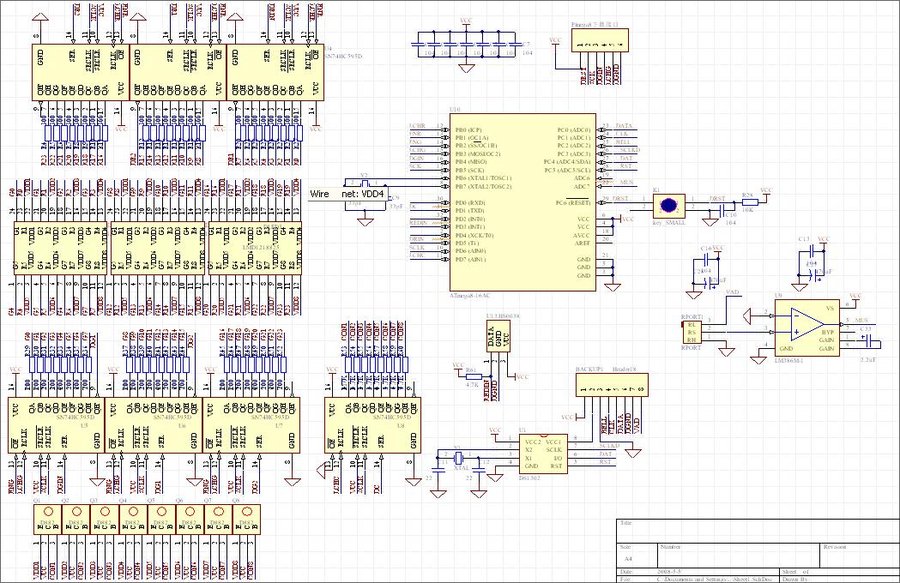Image resolution: width=900 pixels, height=583 pixels.
Task: Click the blue key_SMALL reset pushbutton K1
Action: point(668,206)
